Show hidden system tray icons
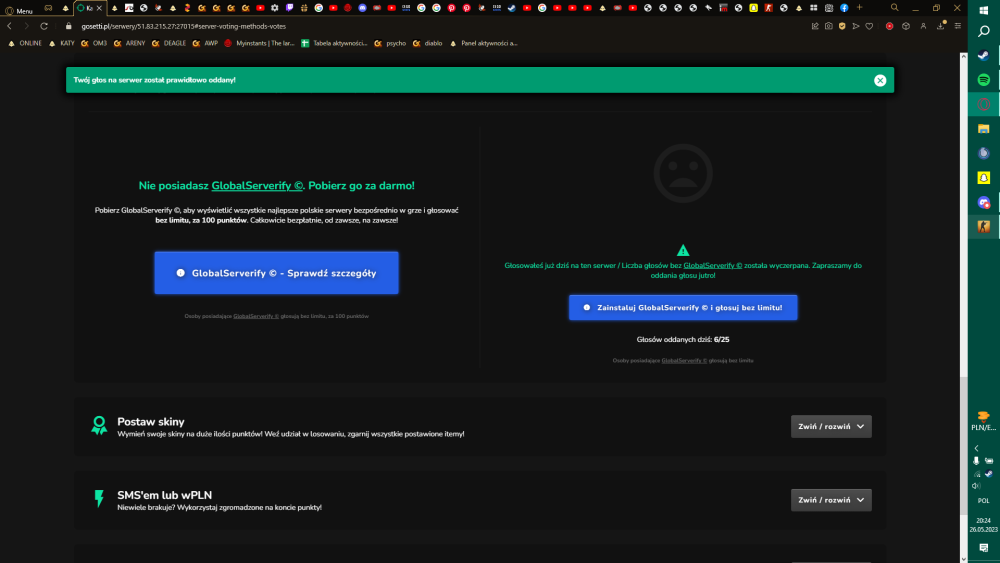The height and width of the screenshot is (563, 1000). 976,448
